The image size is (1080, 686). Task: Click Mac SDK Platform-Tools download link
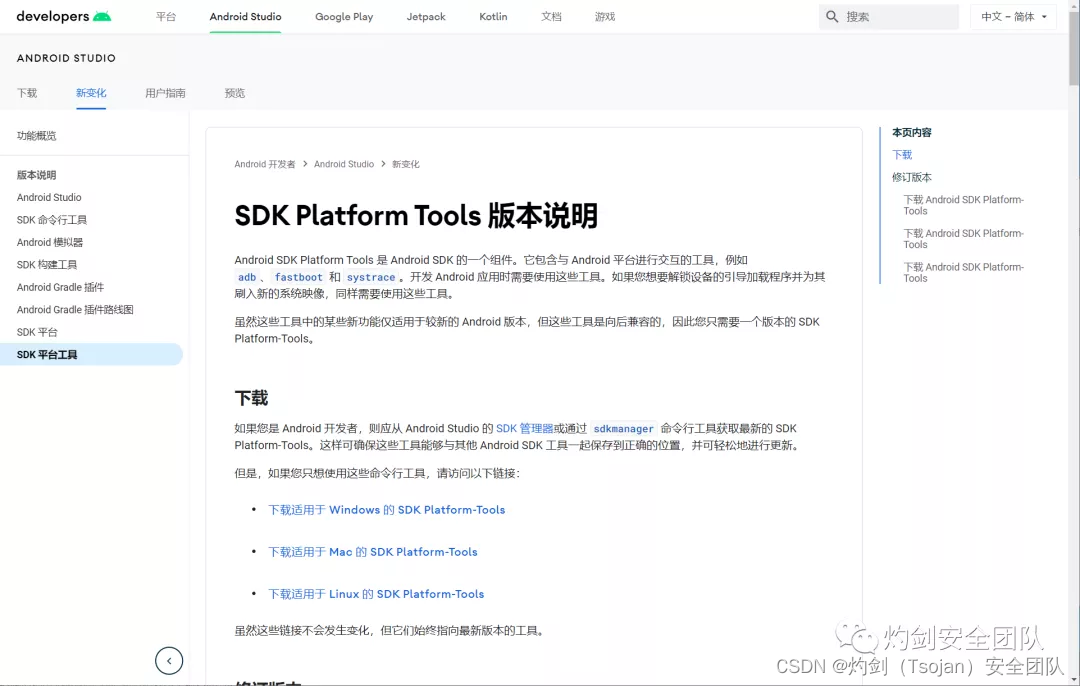pos(373,552)
